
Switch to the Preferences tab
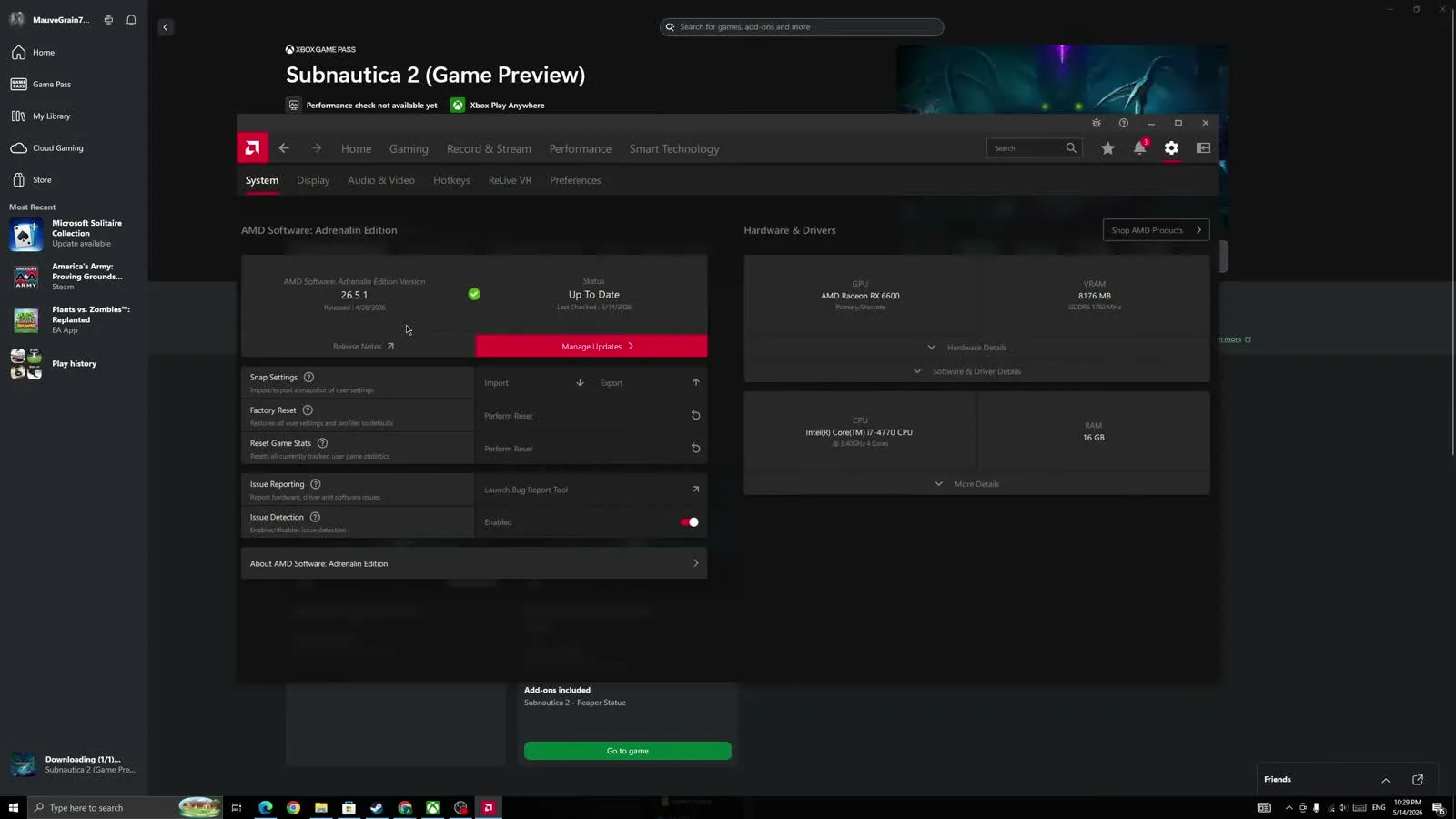tap(575, 180)
